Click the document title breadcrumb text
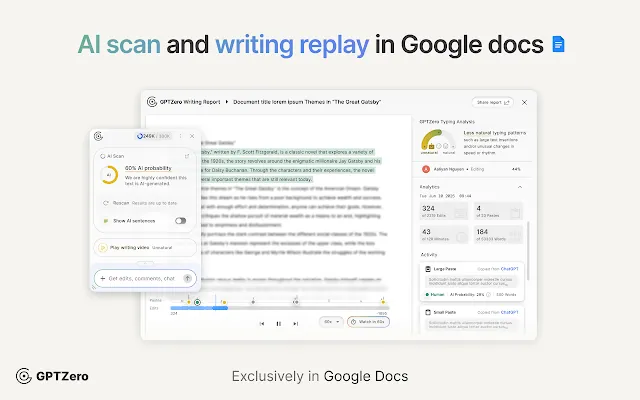The height and width of the screenshot is (400, 640). (307, 102)
